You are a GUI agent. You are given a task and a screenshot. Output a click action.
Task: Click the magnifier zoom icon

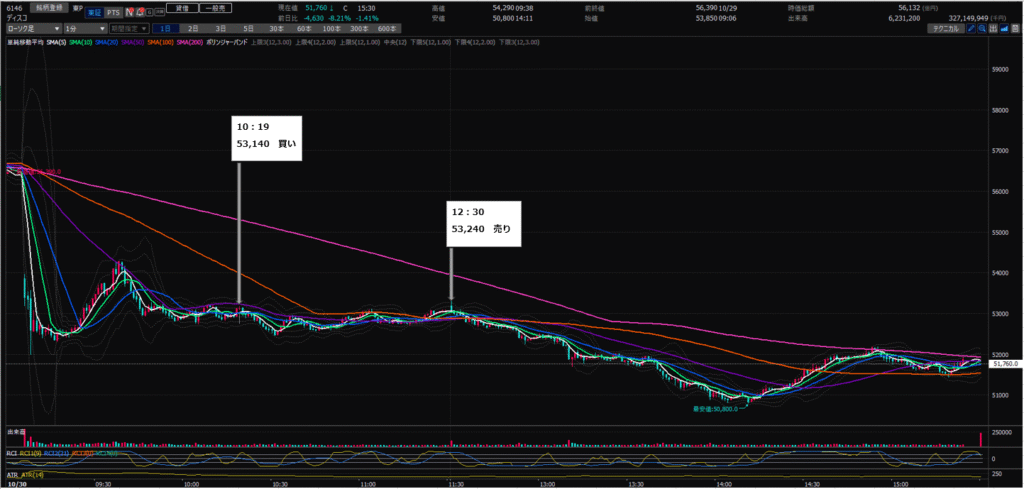pos(983,29)
